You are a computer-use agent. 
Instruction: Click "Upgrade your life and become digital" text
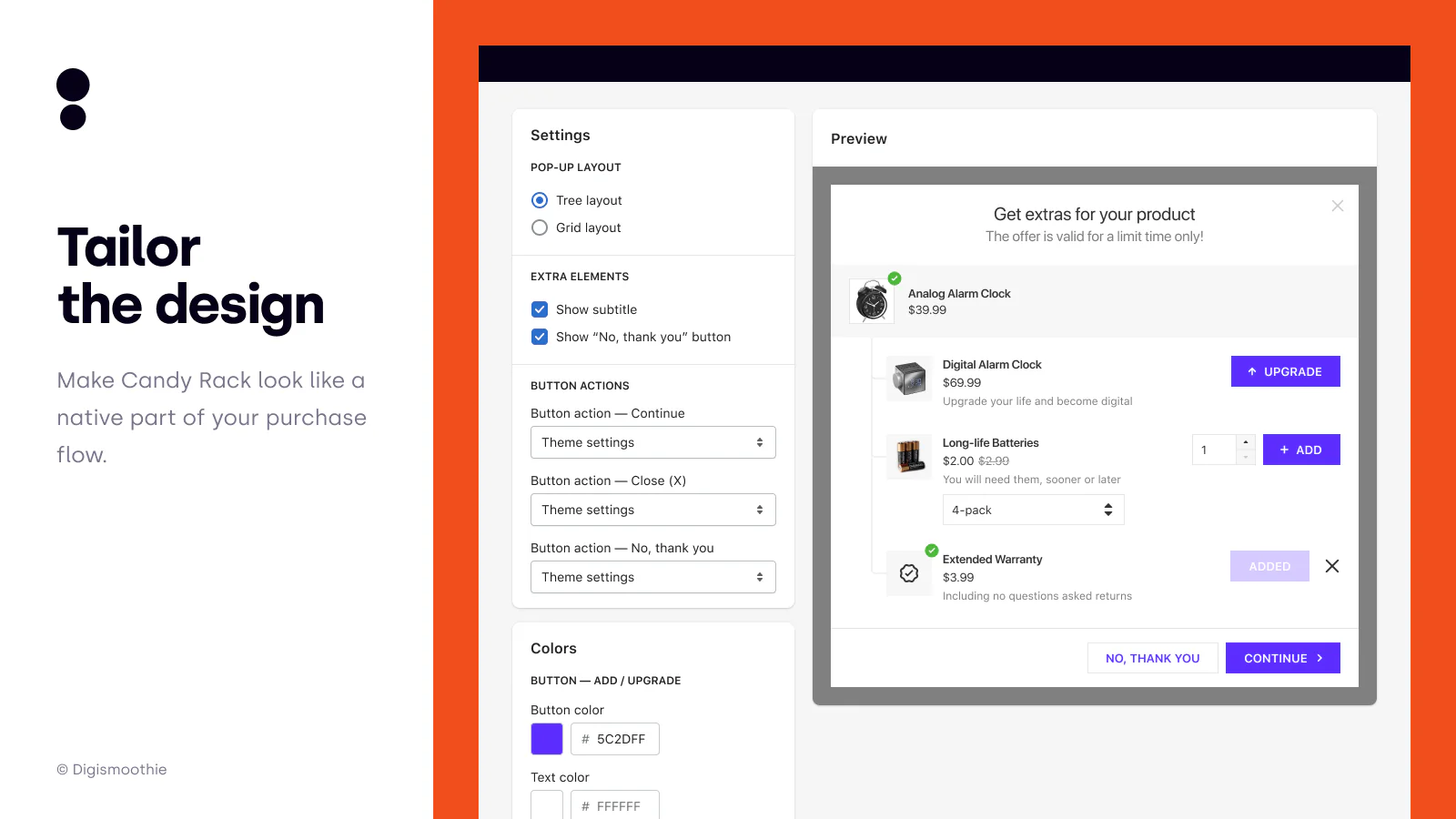pos(1037,400)
